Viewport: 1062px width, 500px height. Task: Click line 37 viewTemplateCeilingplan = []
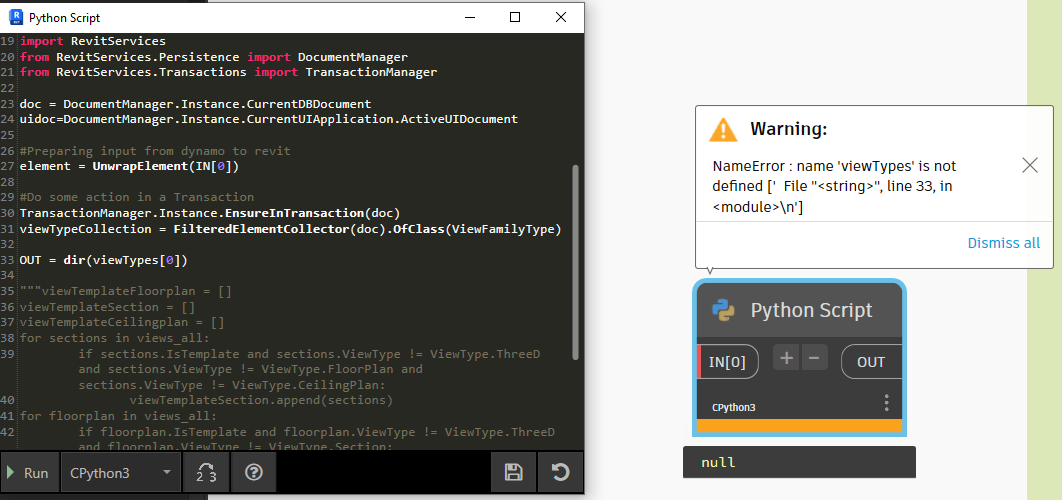[x=122, y=323]
